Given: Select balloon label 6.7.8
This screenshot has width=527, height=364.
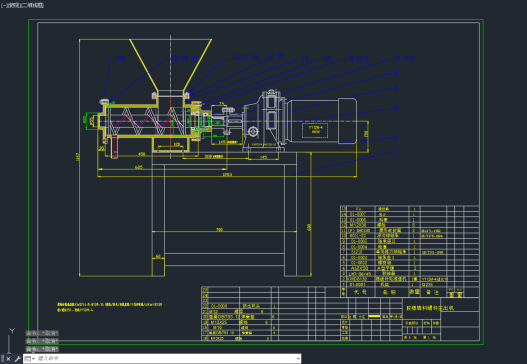Looking at the screenshot, I should (405, 58).
